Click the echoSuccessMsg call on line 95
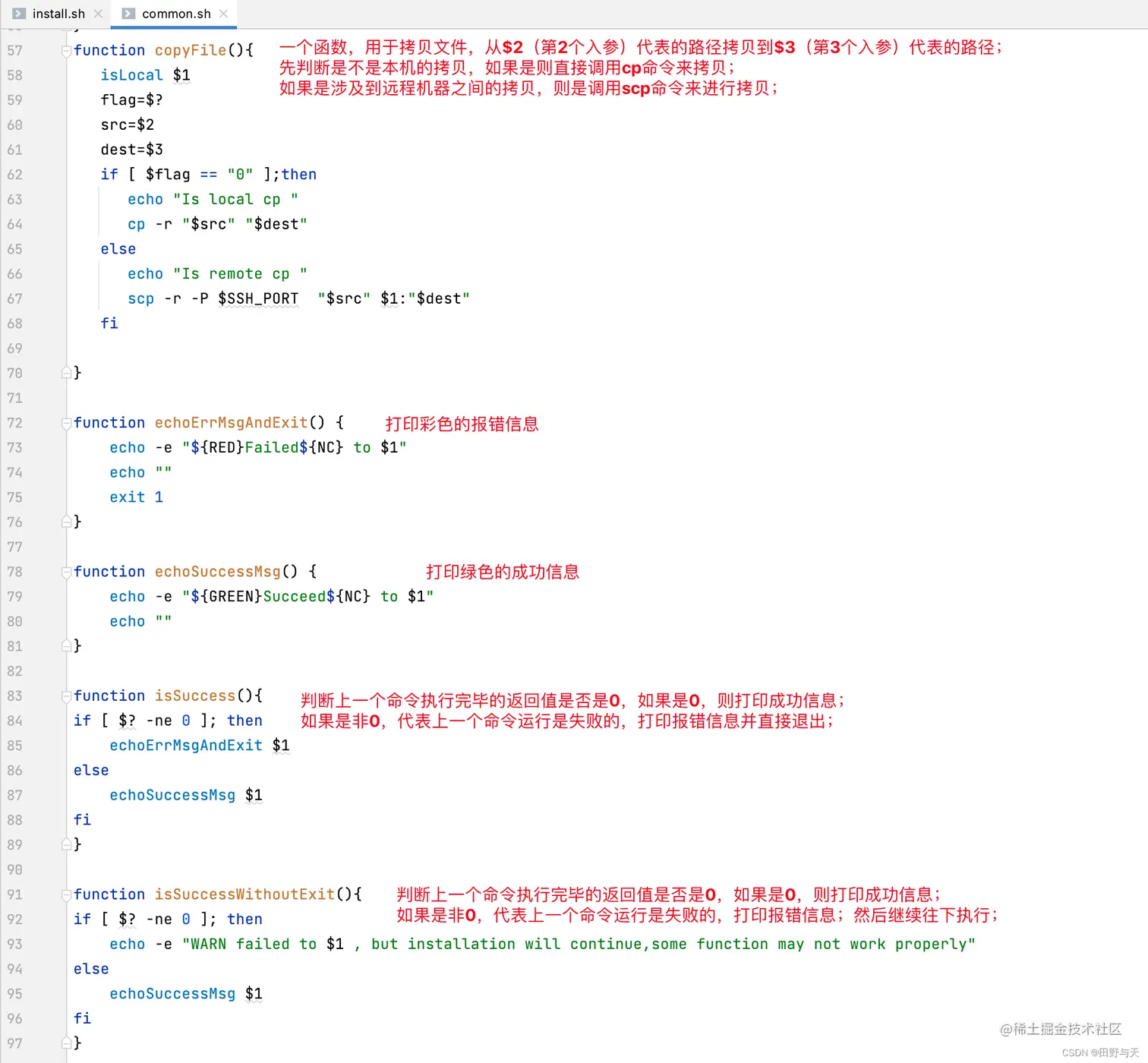 point(172,994)
